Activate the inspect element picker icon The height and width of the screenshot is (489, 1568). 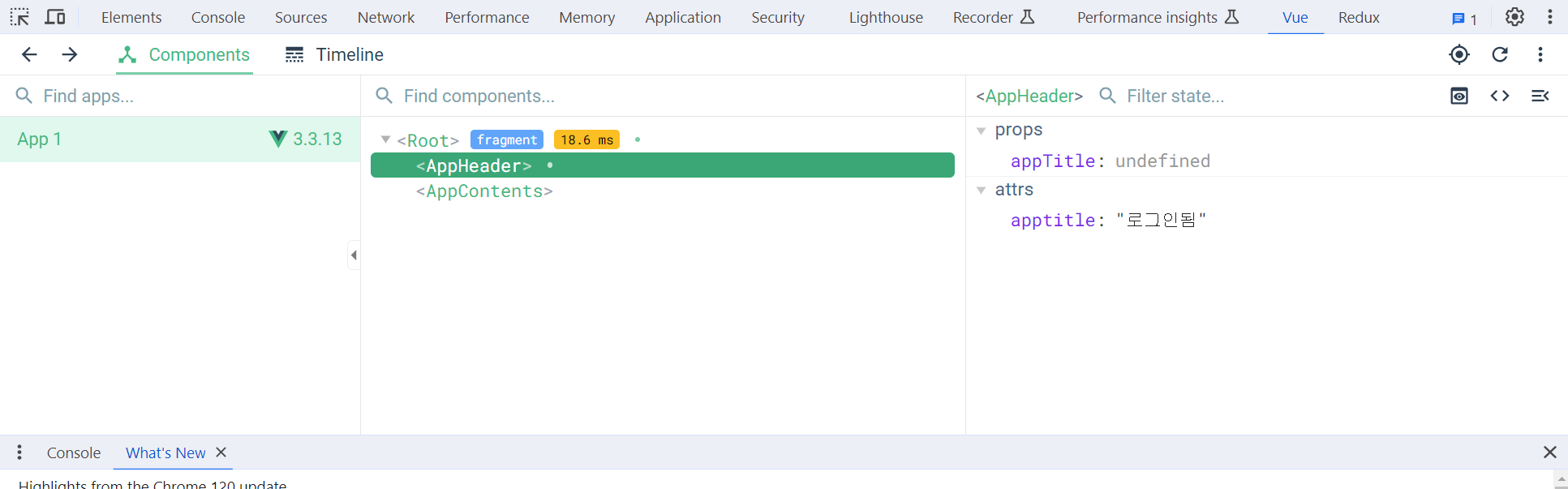pos(19,17)
